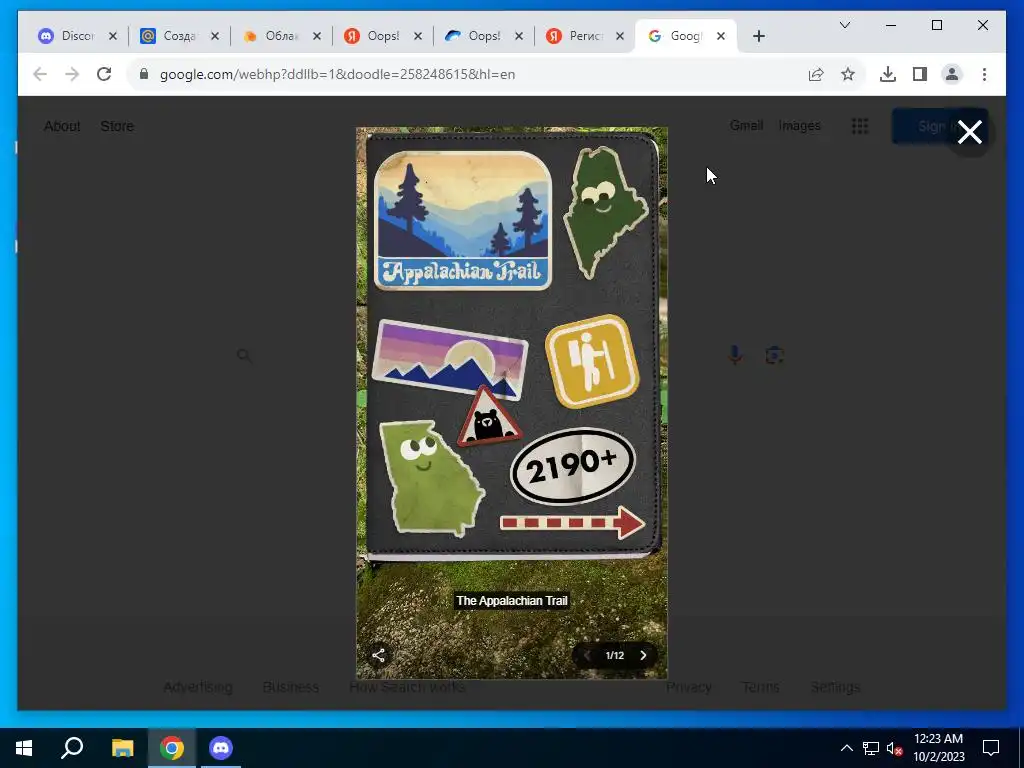Click Chrome icon in taskbar
Viewport: 1024px width, 768px height.
(x=172, y=748)
